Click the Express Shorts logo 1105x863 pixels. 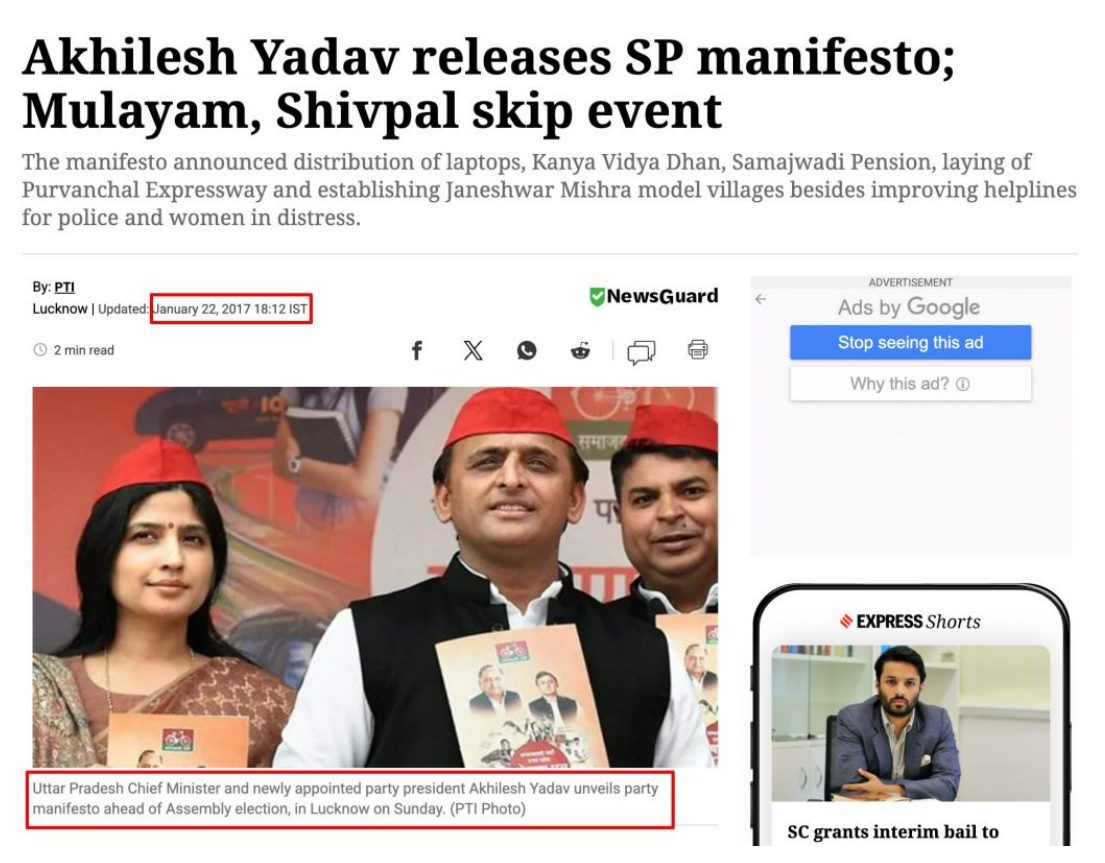click(x=910, y=621)
